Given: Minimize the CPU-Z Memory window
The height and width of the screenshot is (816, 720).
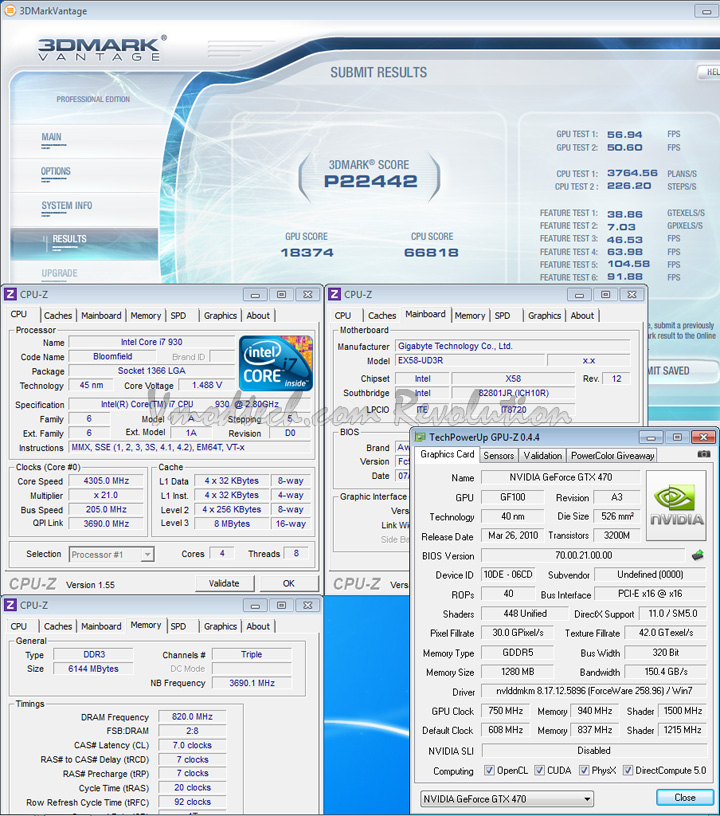Looking at the screenshot, I should [255, 605].
